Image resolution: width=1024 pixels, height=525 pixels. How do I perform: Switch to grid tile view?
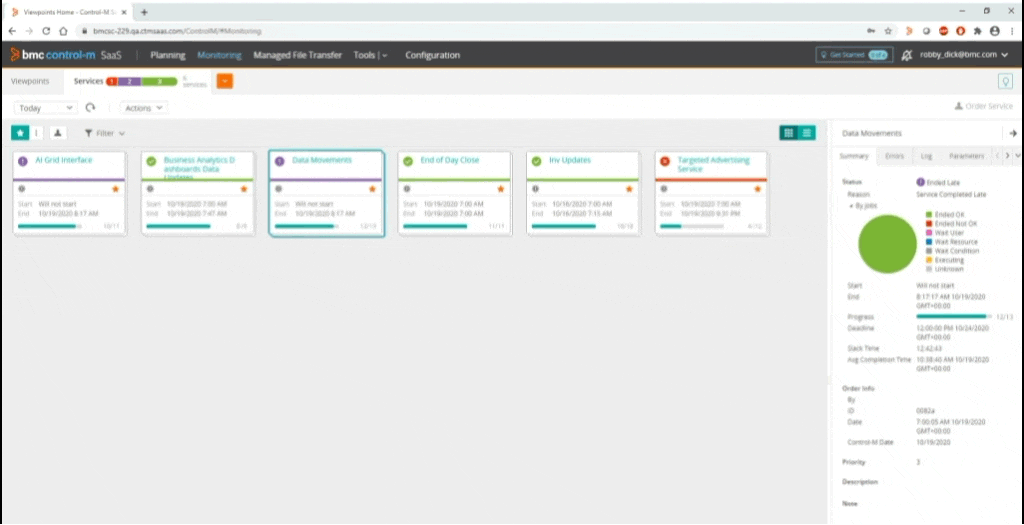click(789, 132)
